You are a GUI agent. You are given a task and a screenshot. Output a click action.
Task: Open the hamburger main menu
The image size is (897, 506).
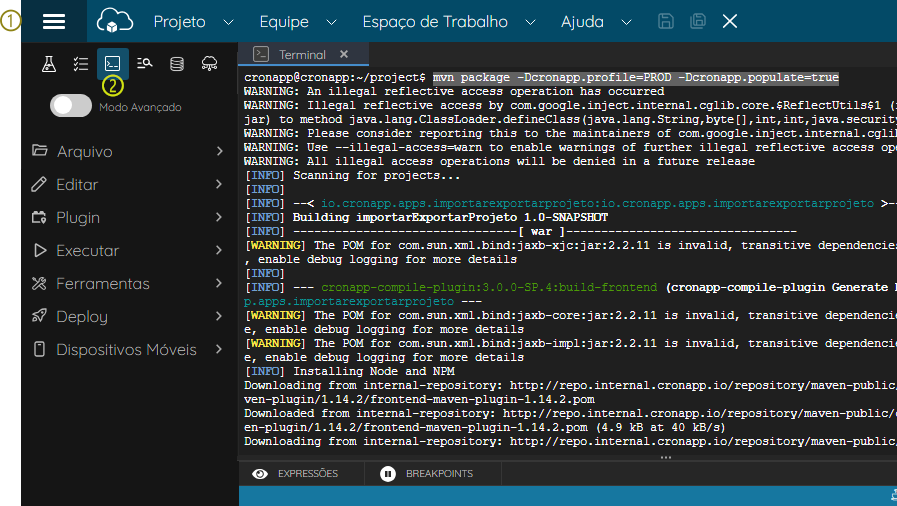54,21
